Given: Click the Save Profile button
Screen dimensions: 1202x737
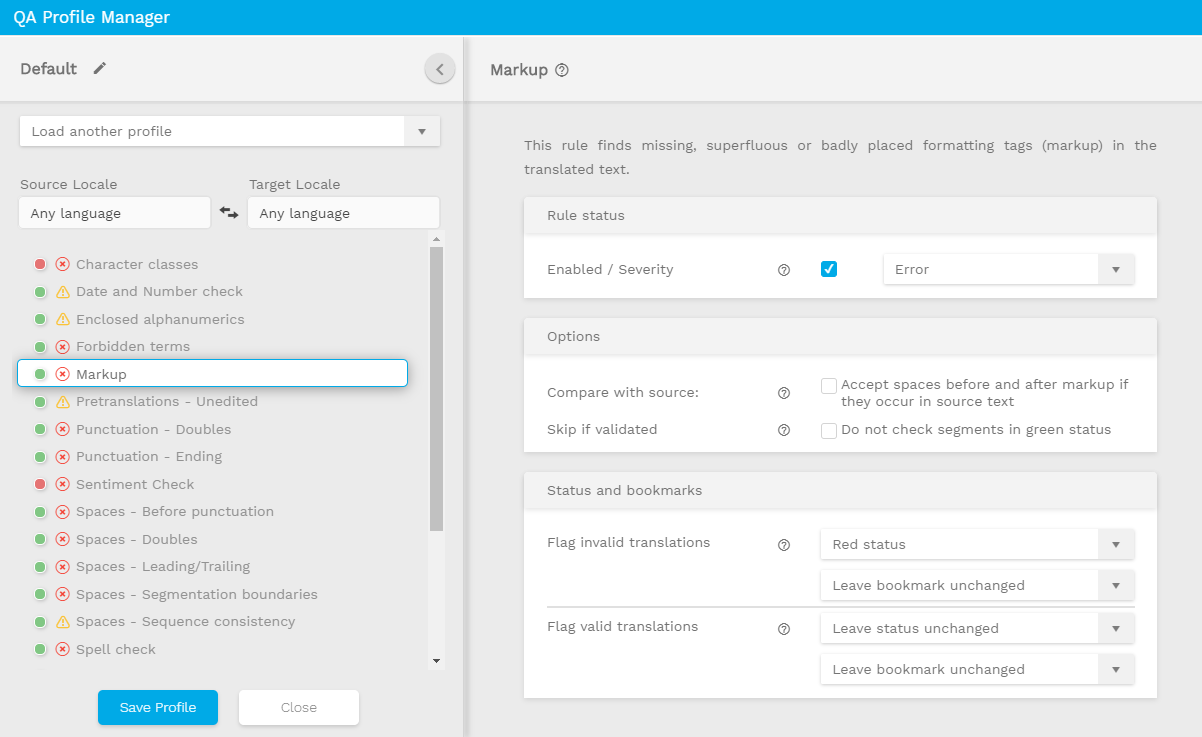Looking at the screenshot, I should 157,707.
